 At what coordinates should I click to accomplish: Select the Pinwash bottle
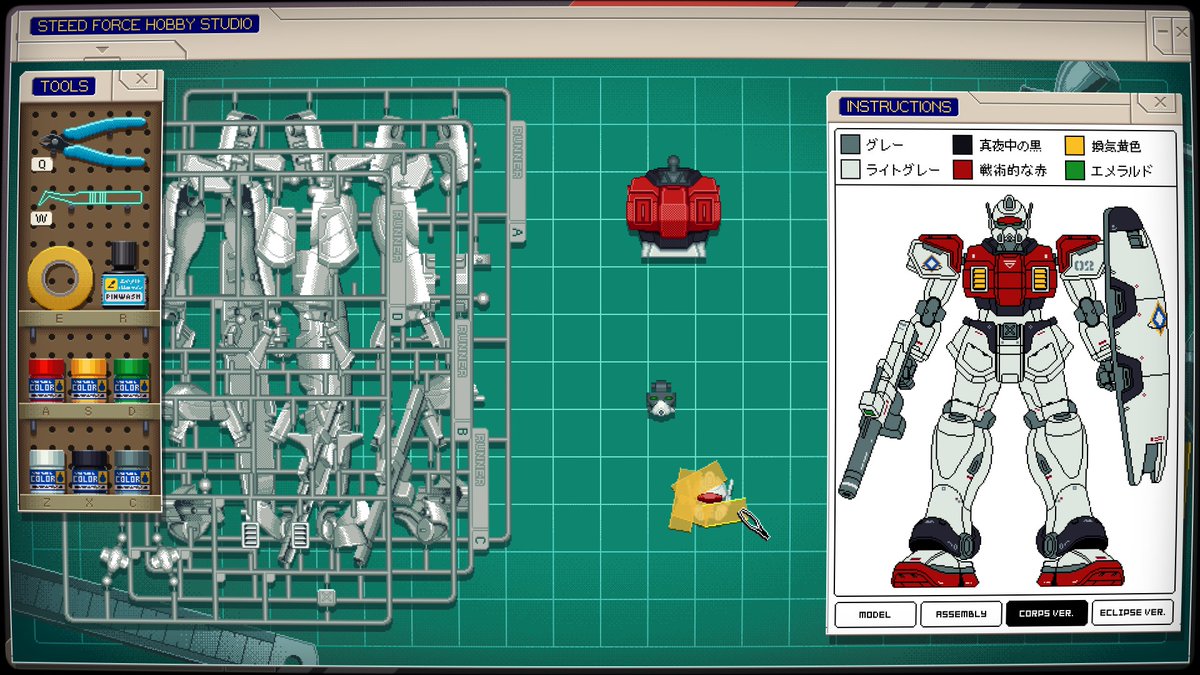click(123, 273)
